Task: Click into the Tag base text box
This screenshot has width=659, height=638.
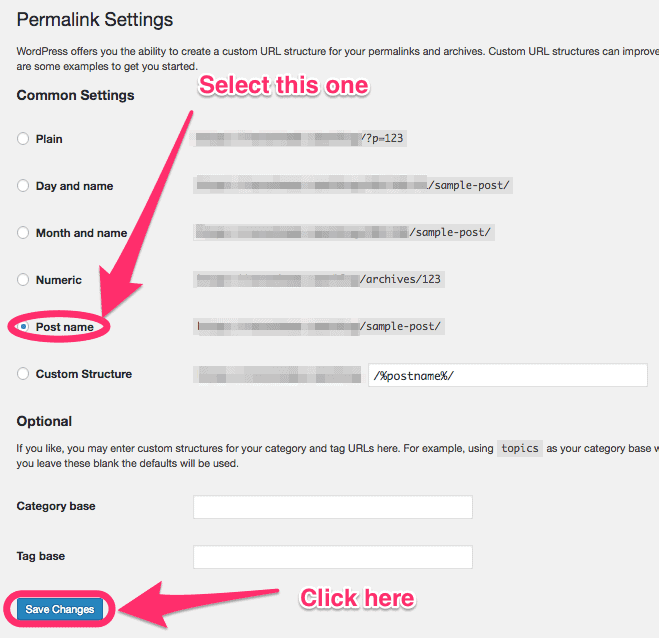Action: (332, 557)
